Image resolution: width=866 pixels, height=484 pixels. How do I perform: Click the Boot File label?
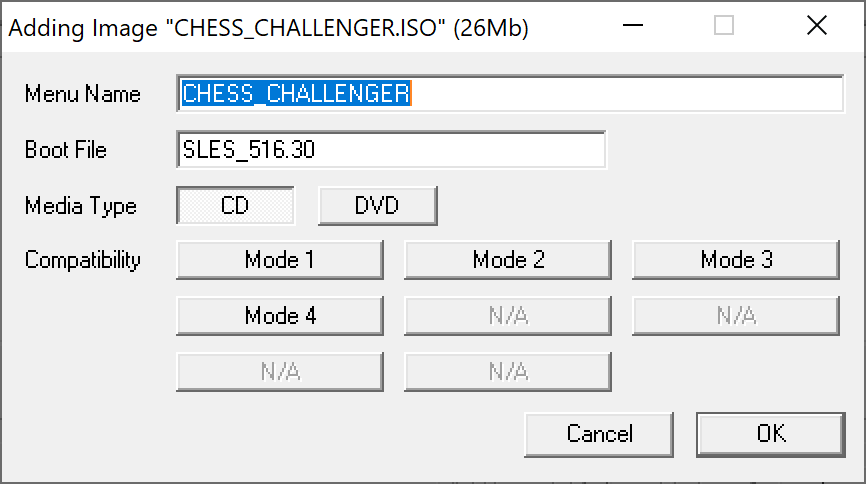(66, 150)
